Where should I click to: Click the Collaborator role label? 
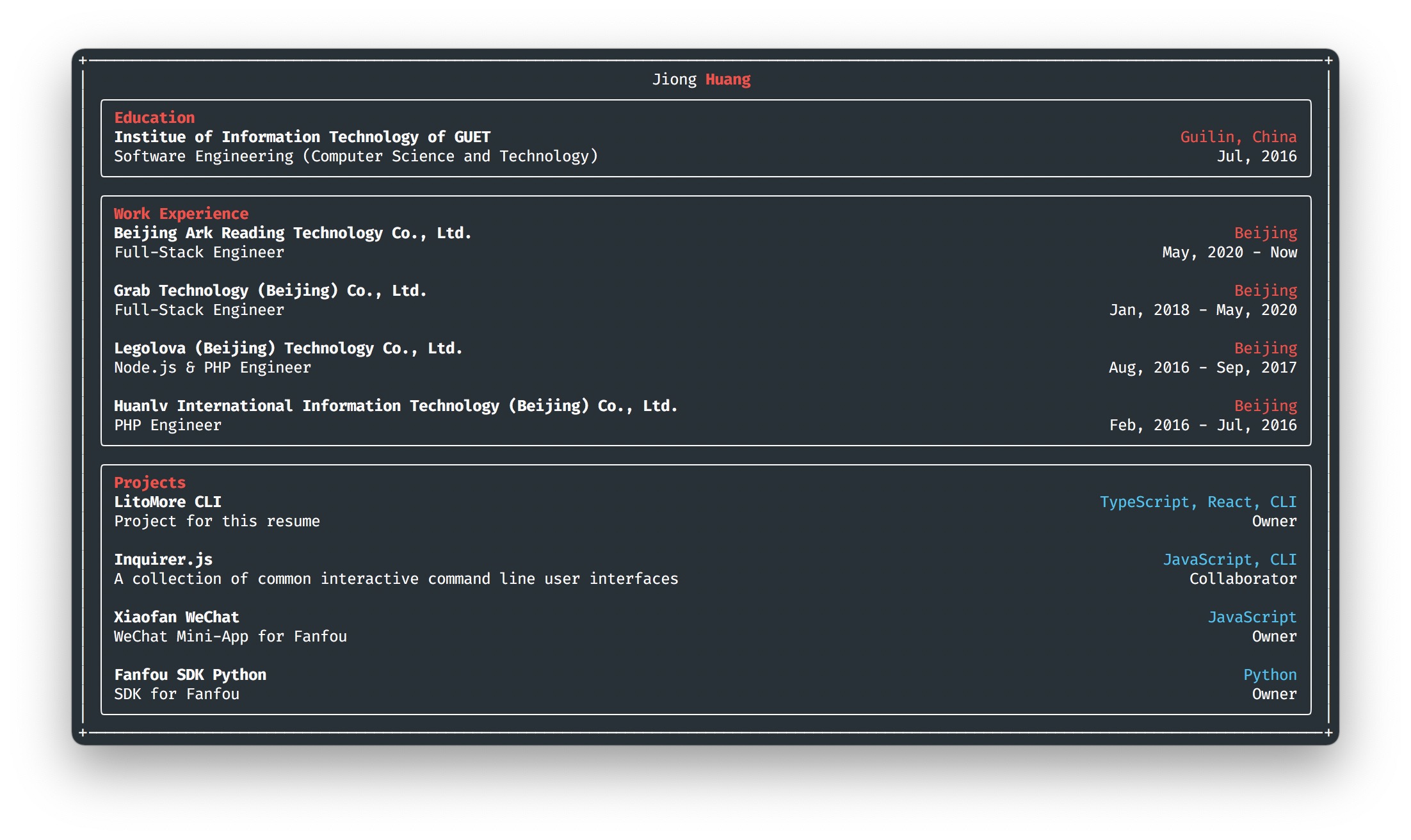(x=1243, y=579)
